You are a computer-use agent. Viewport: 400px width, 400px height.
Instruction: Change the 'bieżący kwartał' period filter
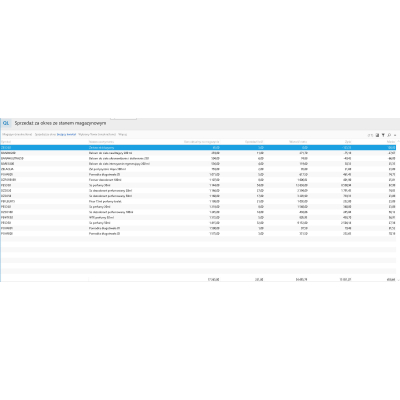(x=66, y=134)
